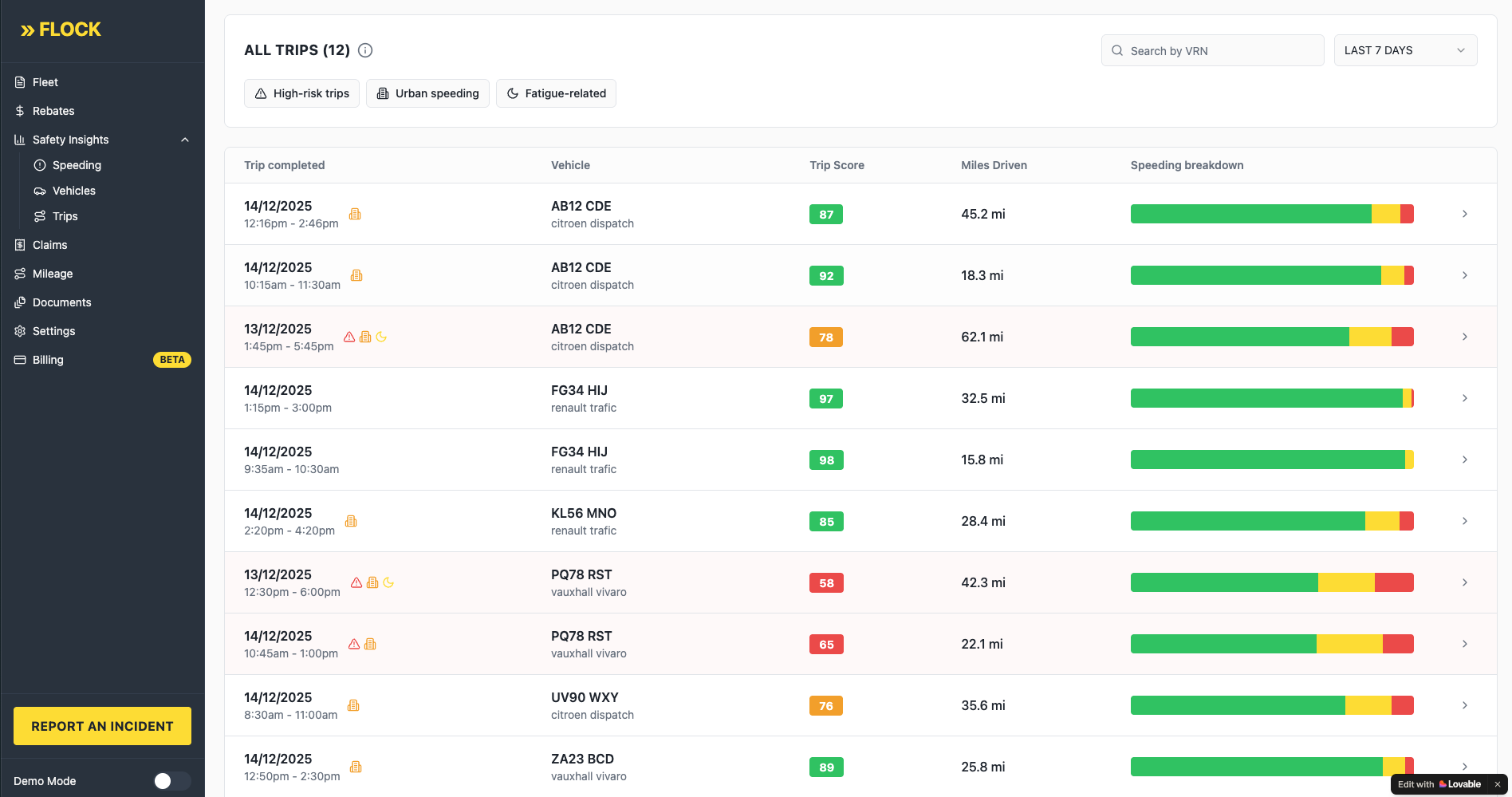Screen dimensions: 1512x797
Task: Click the speeding breakdown bar for UV90 WXY
Action: click(1271, 705)
